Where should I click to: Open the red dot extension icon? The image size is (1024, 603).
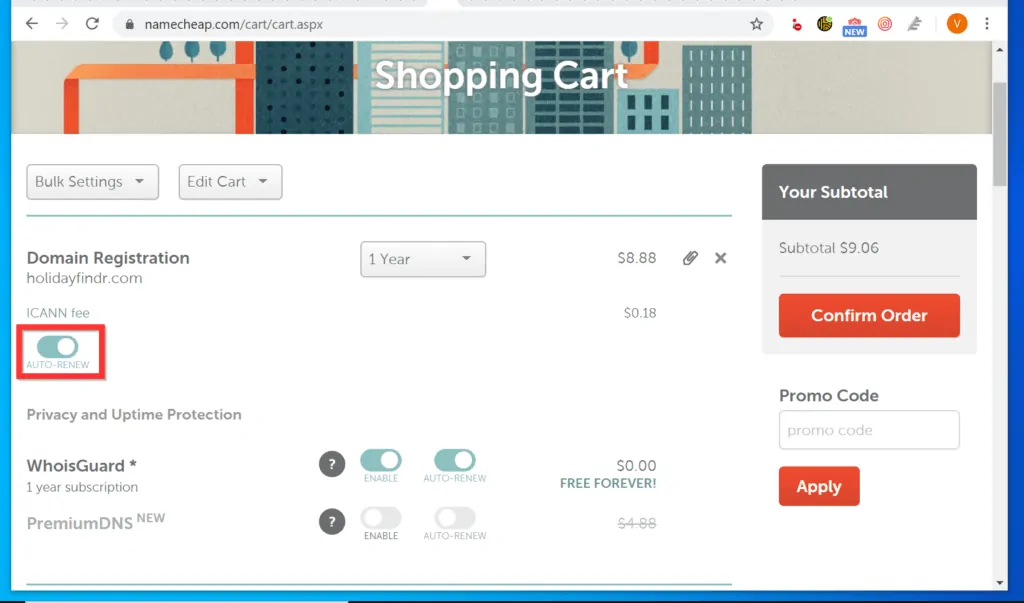[x=796, y=25]
